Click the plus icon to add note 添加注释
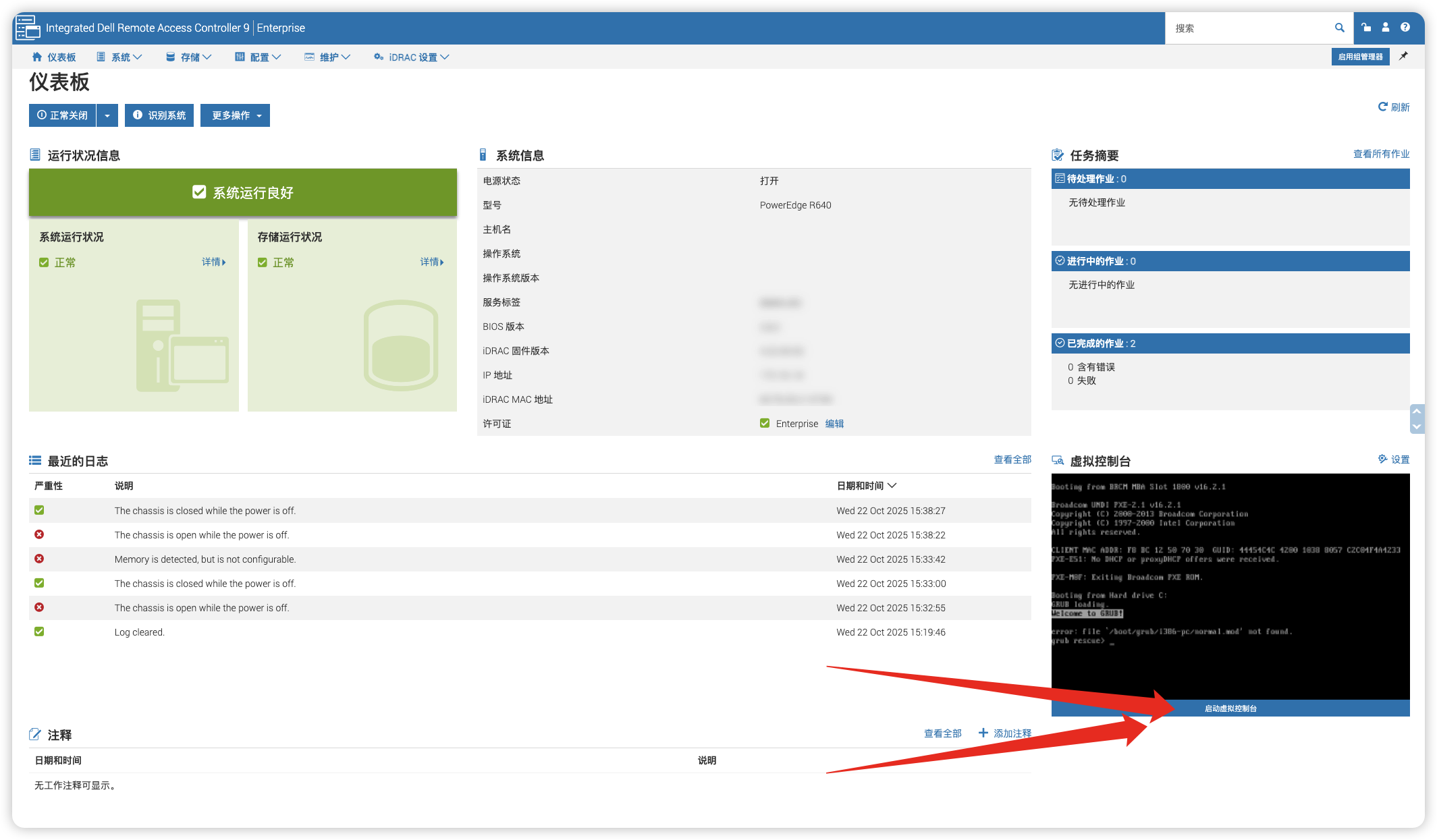1437x840 pixels. point(983,733)
